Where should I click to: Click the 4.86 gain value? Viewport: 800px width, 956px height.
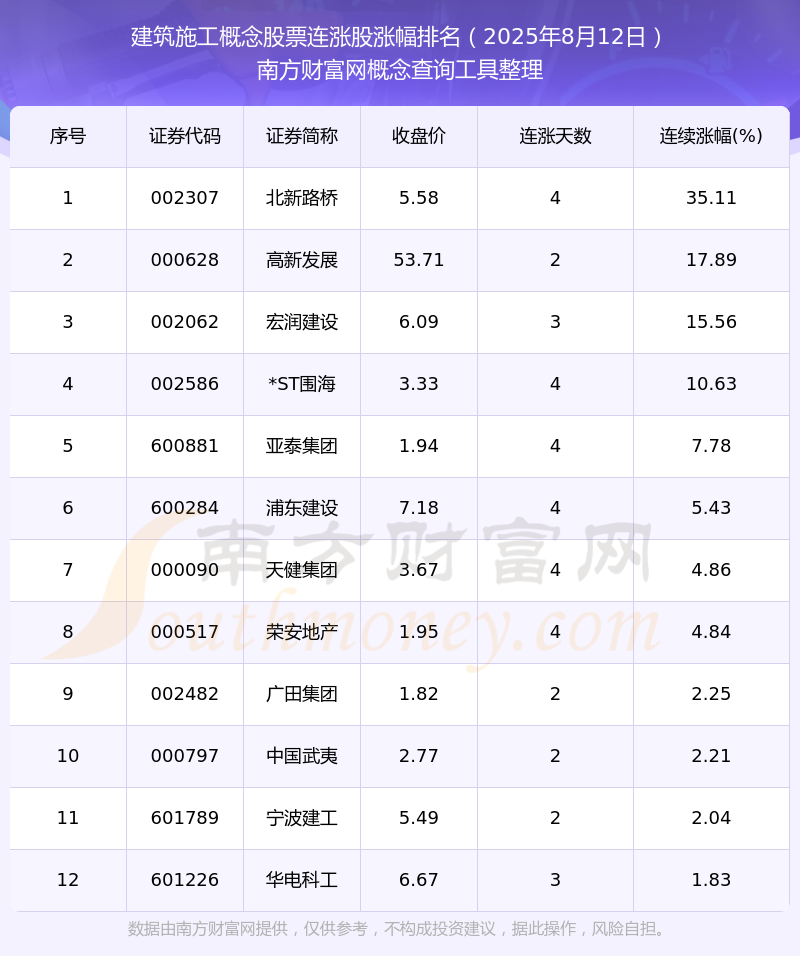click(x=711, y=570)
